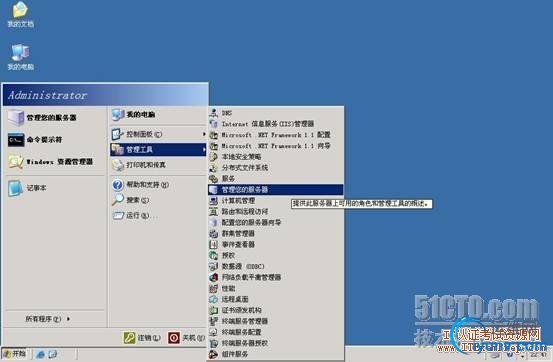
Task: Open 网络负载平衡管理器
Action: 276,277
